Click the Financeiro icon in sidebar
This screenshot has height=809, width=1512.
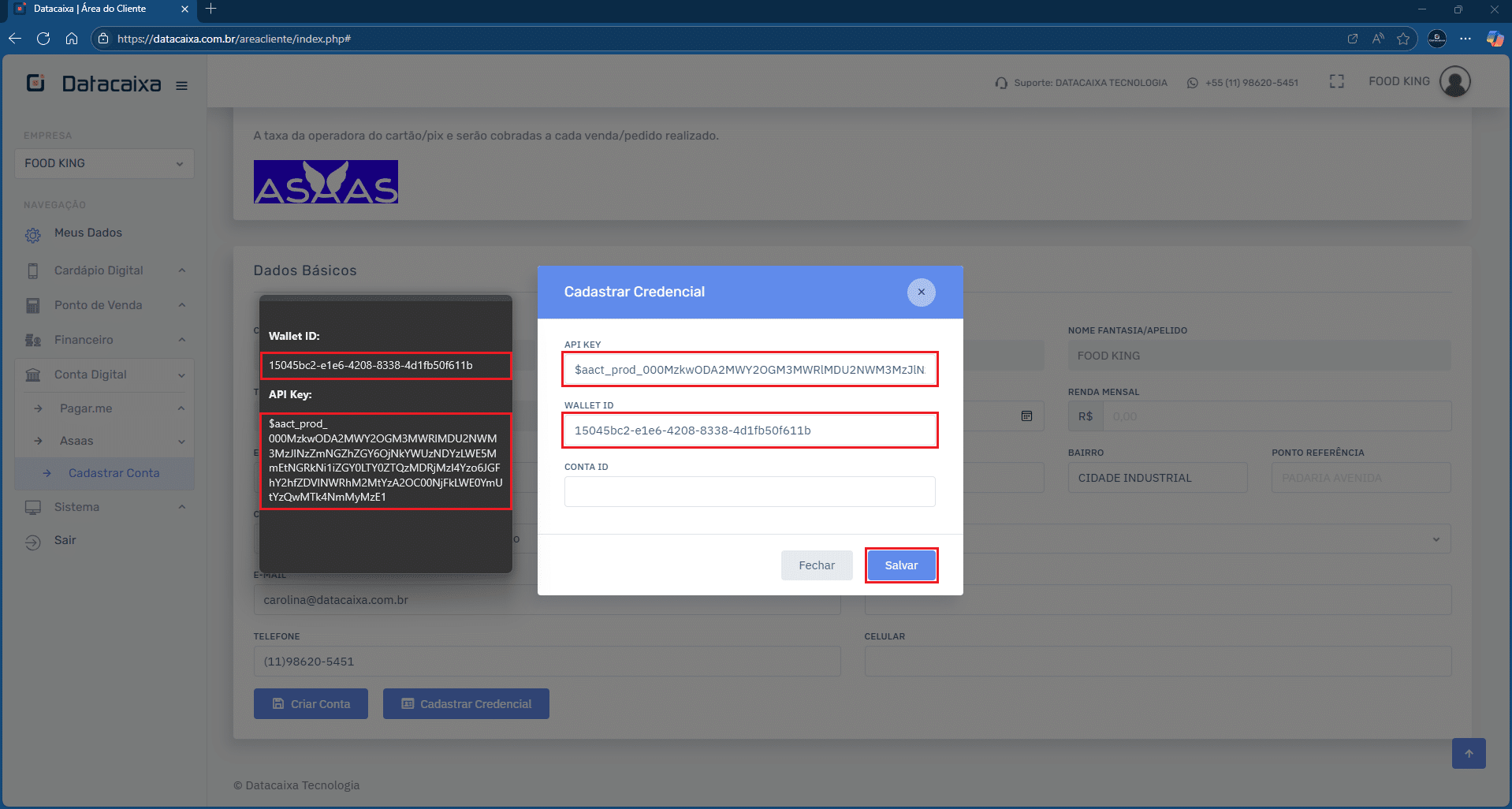[x=32, y=339]
